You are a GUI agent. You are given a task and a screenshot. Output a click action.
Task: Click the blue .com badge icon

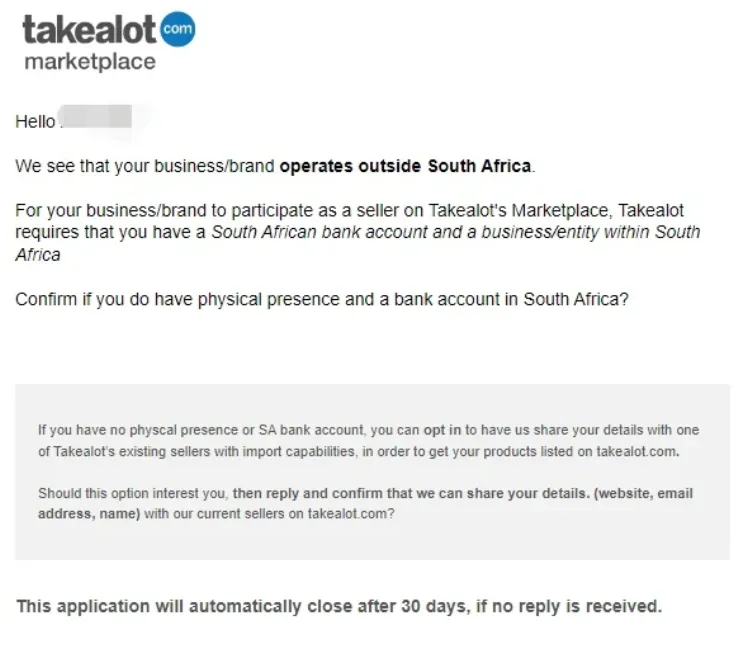[177, 29]
